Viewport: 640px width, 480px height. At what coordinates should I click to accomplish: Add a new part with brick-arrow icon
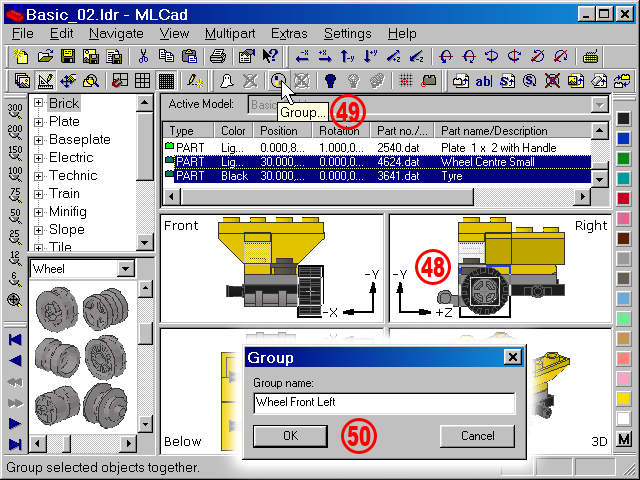pos(460,80)
